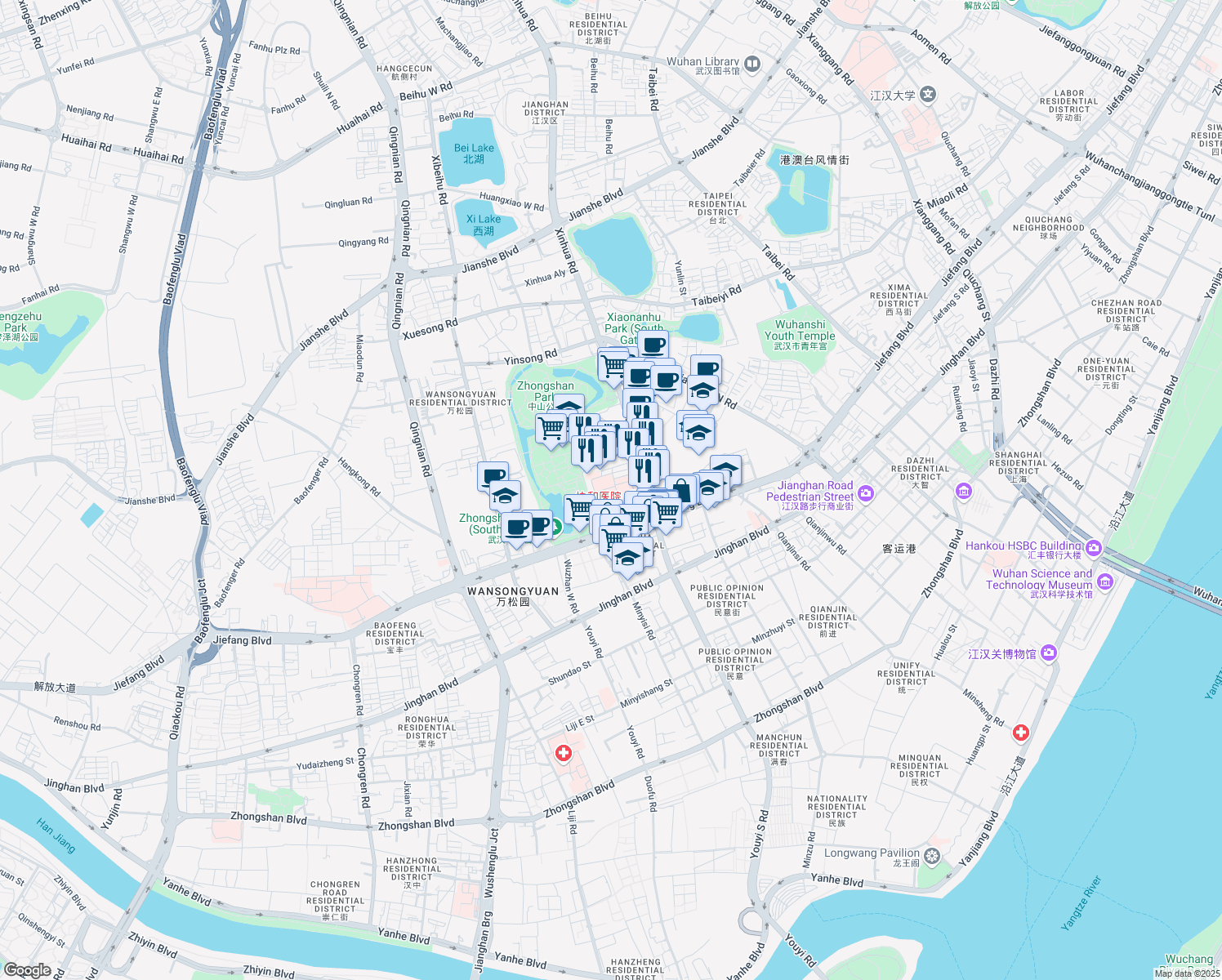Click the red cross icon near Huangpi St
Image resolution: width=1222 pixels, height=980 pixels.
click(1020, 733)
